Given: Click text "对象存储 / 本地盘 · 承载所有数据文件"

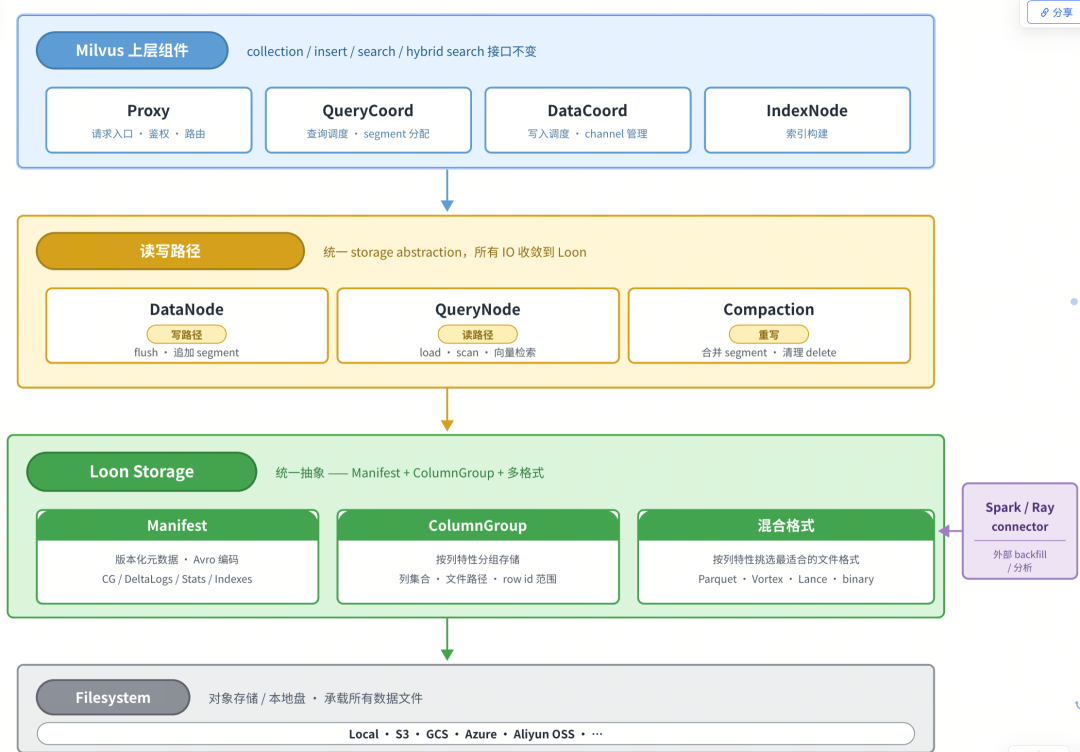Looking at the screenshot, I should point(316,698).
